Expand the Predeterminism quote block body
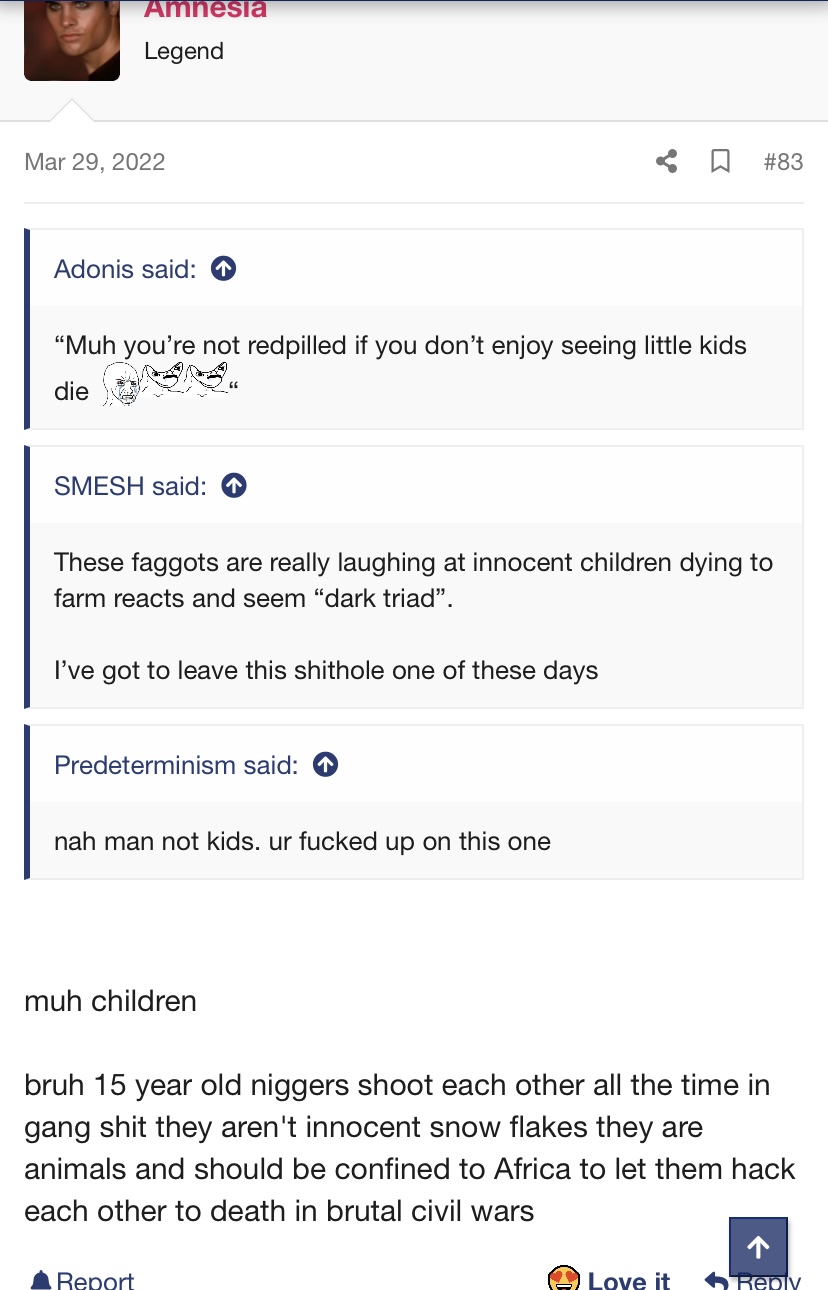 (x=416, y=841)
